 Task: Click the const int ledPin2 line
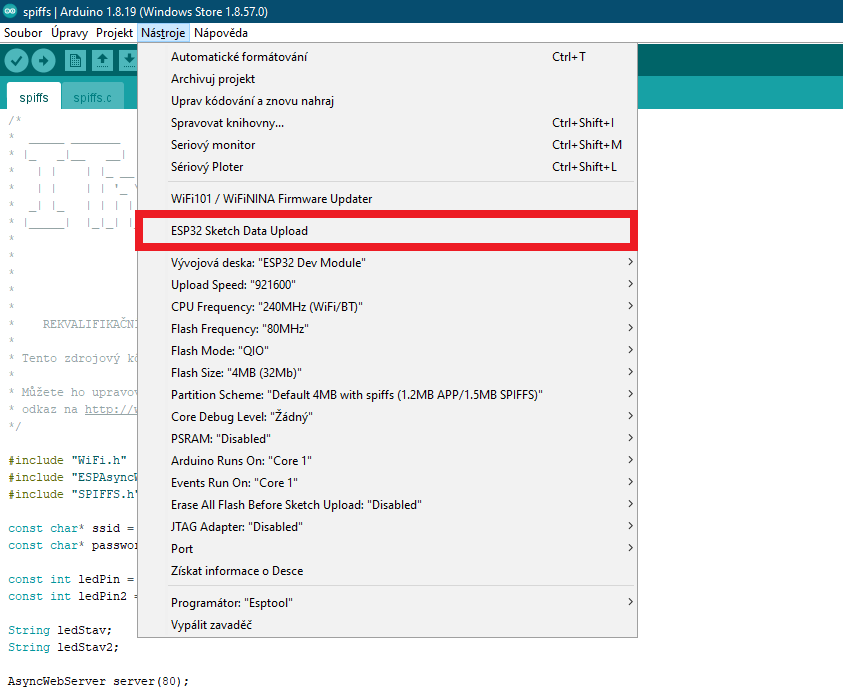[x=73, y=596]
